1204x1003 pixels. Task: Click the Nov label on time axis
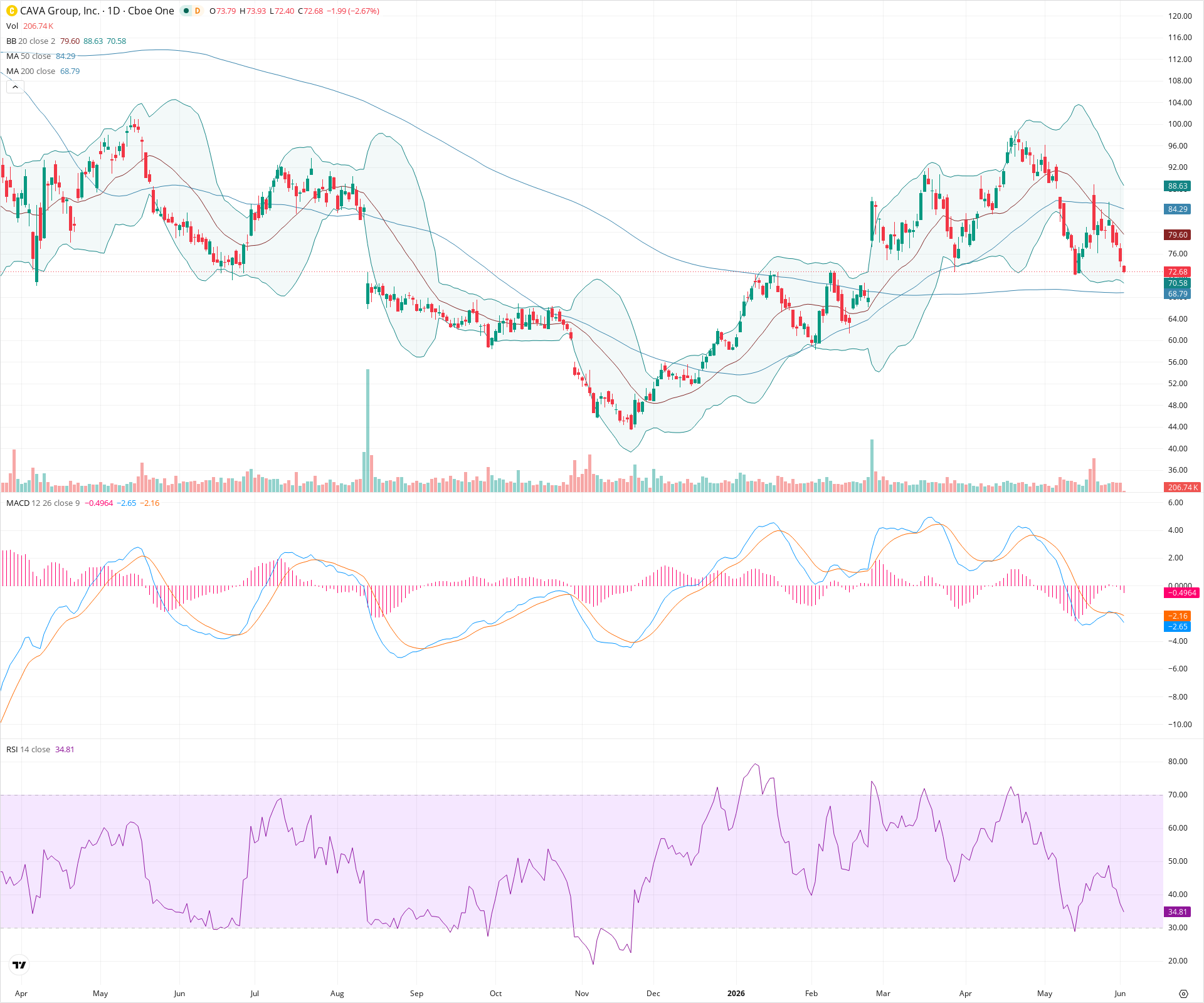tap(582, 993)
